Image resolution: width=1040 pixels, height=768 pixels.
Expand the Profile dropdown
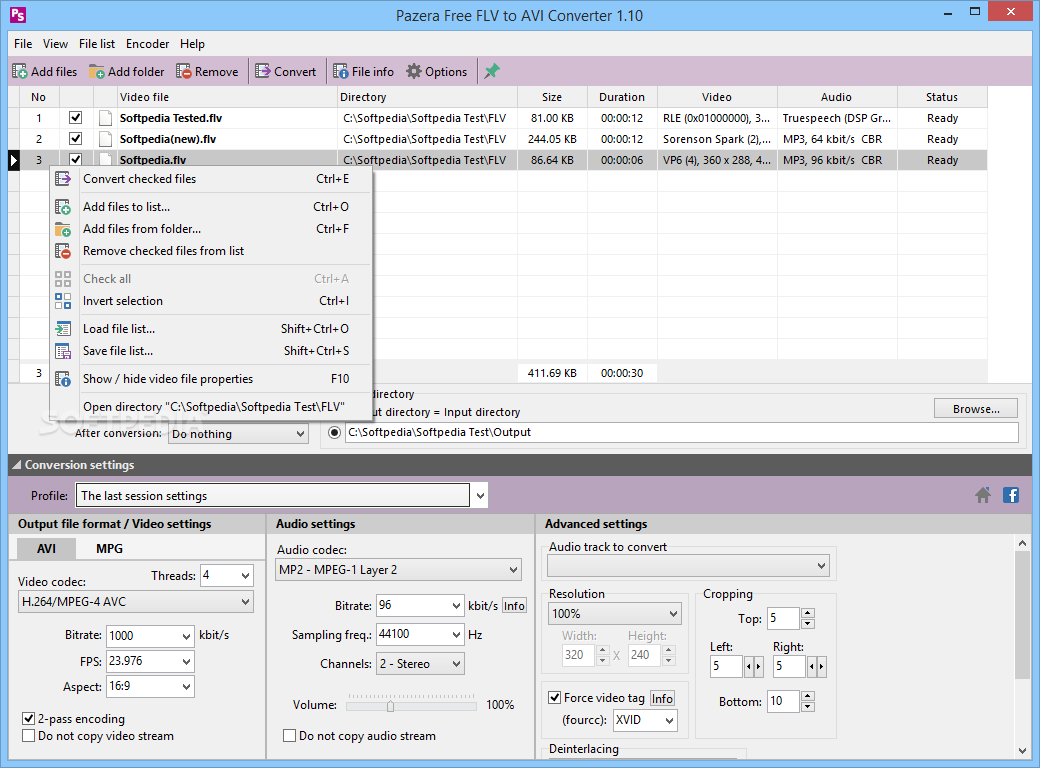click(x=480, y=495)
